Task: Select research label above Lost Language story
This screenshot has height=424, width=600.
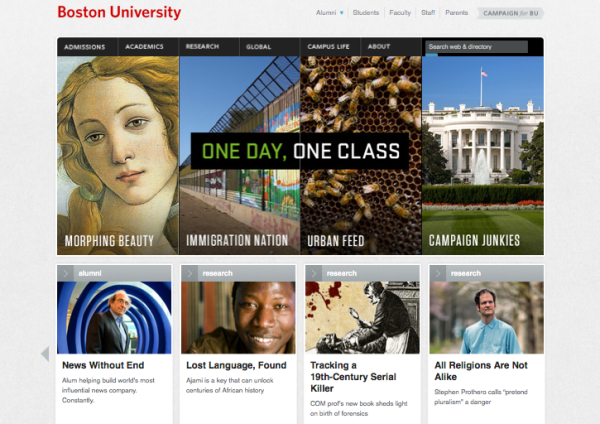Action: pos(217,273)
